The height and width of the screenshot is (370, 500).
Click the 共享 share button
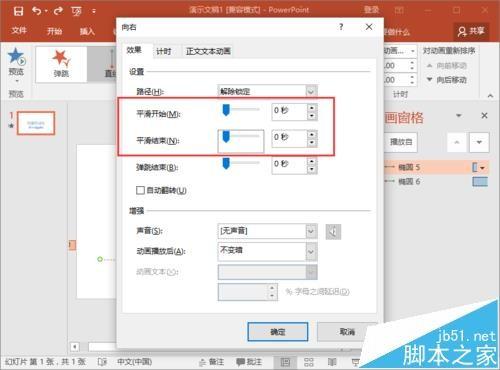pos(471,32)
